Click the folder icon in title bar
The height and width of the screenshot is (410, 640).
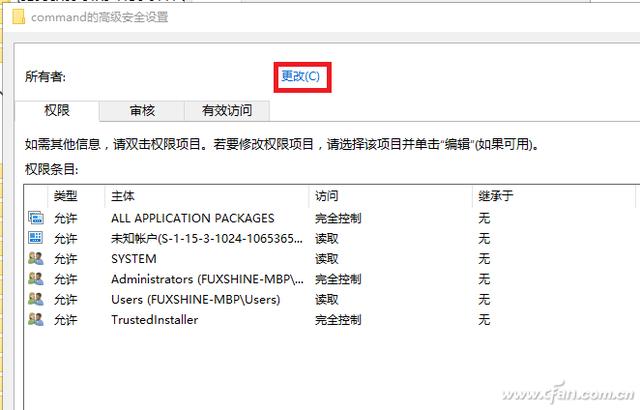(18, 17)
